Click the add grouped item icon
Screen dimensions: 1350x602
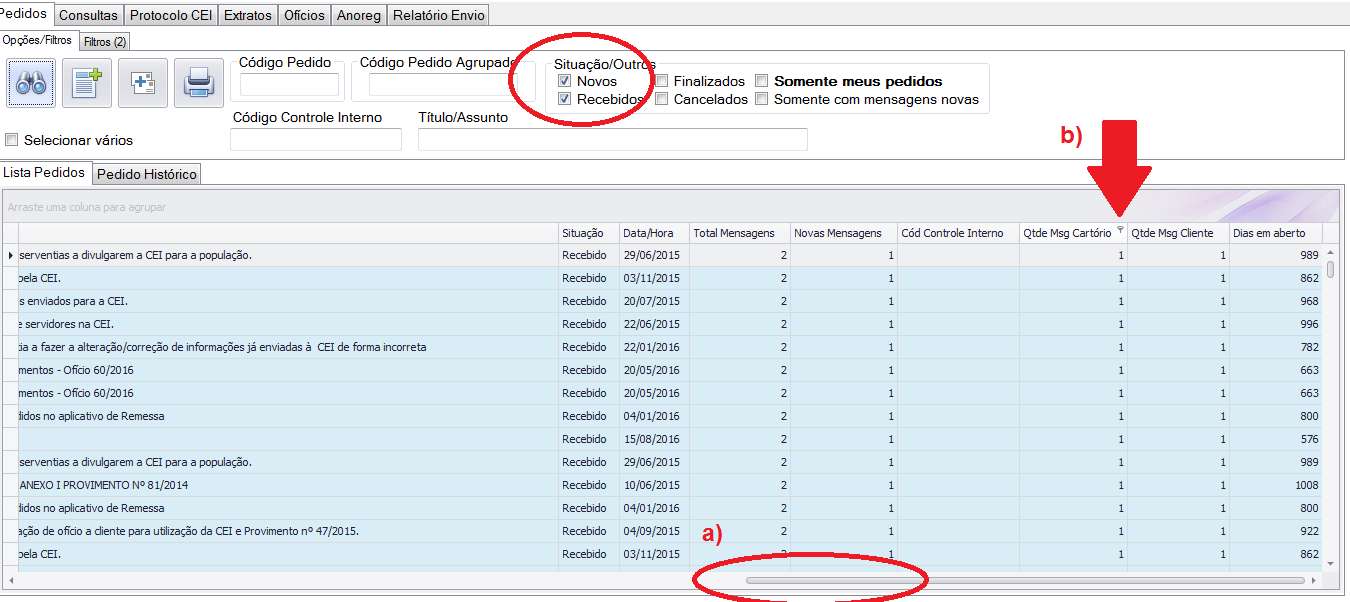tap(143, 83)
